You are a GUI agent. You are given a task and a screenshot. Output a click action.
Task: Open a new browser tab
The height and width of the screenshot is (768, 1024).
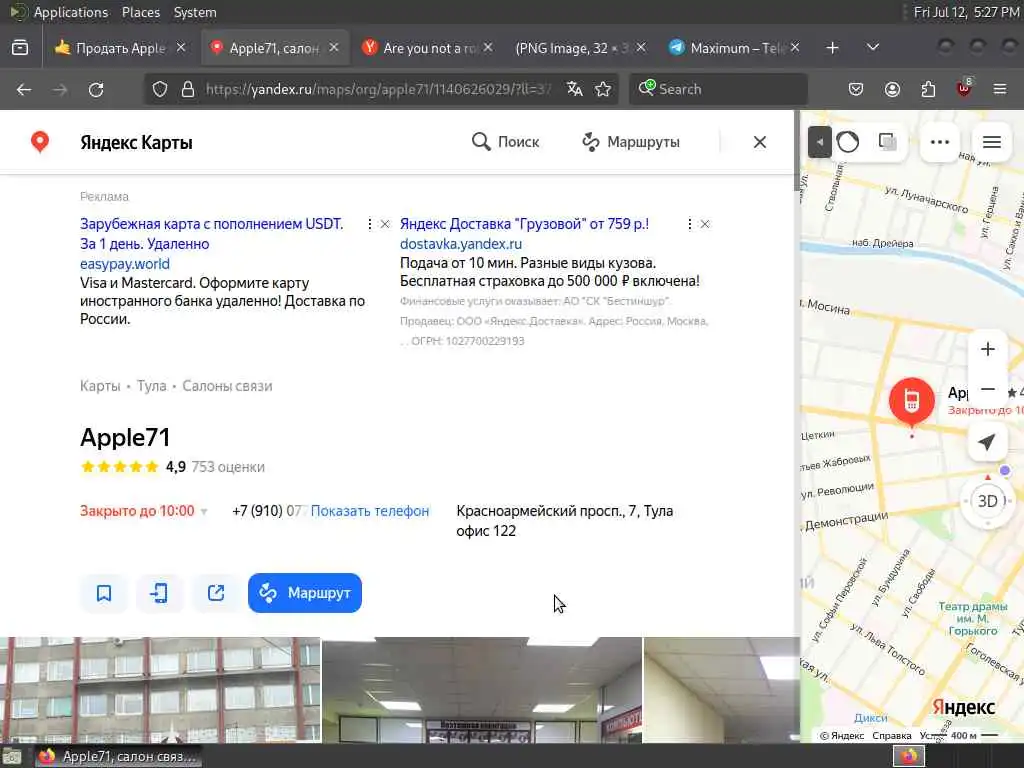(832, 48)
